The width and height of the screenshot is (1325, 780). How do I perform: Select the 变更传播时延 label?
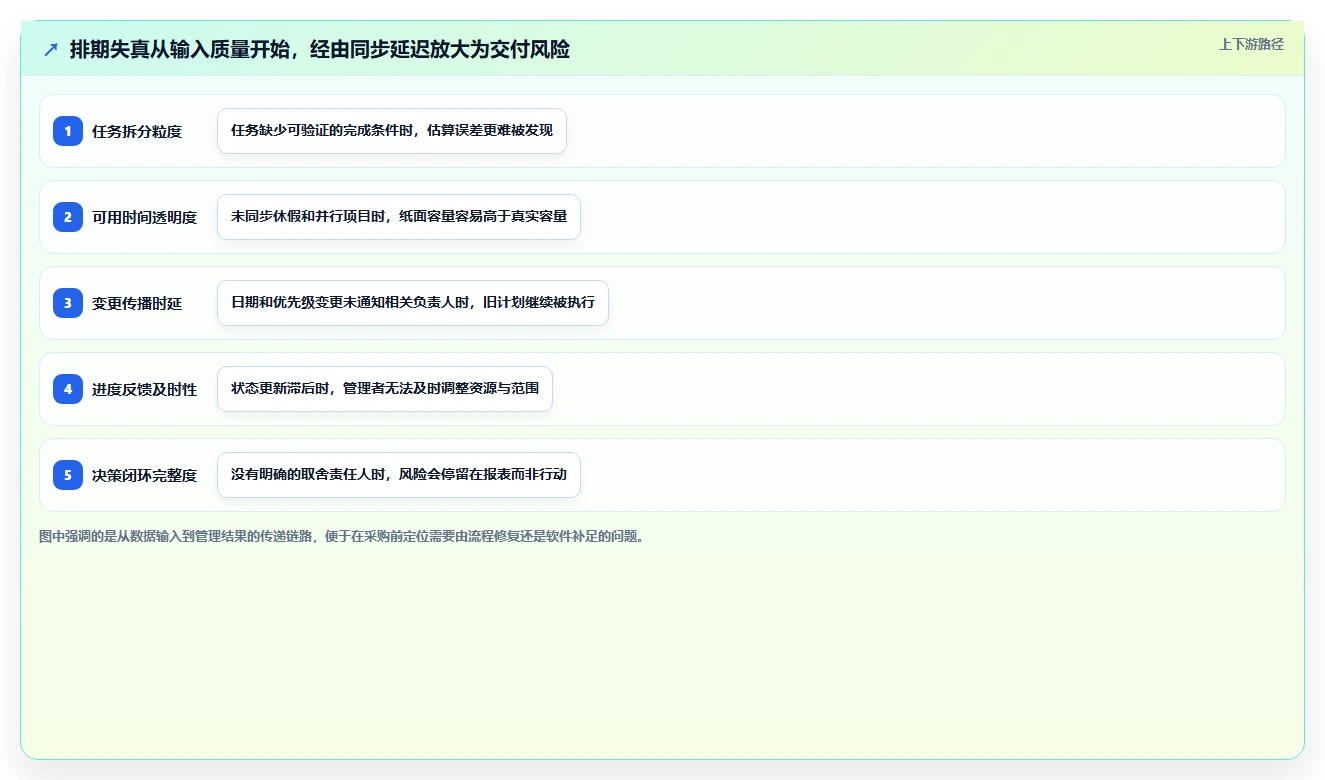click(137, 303)
